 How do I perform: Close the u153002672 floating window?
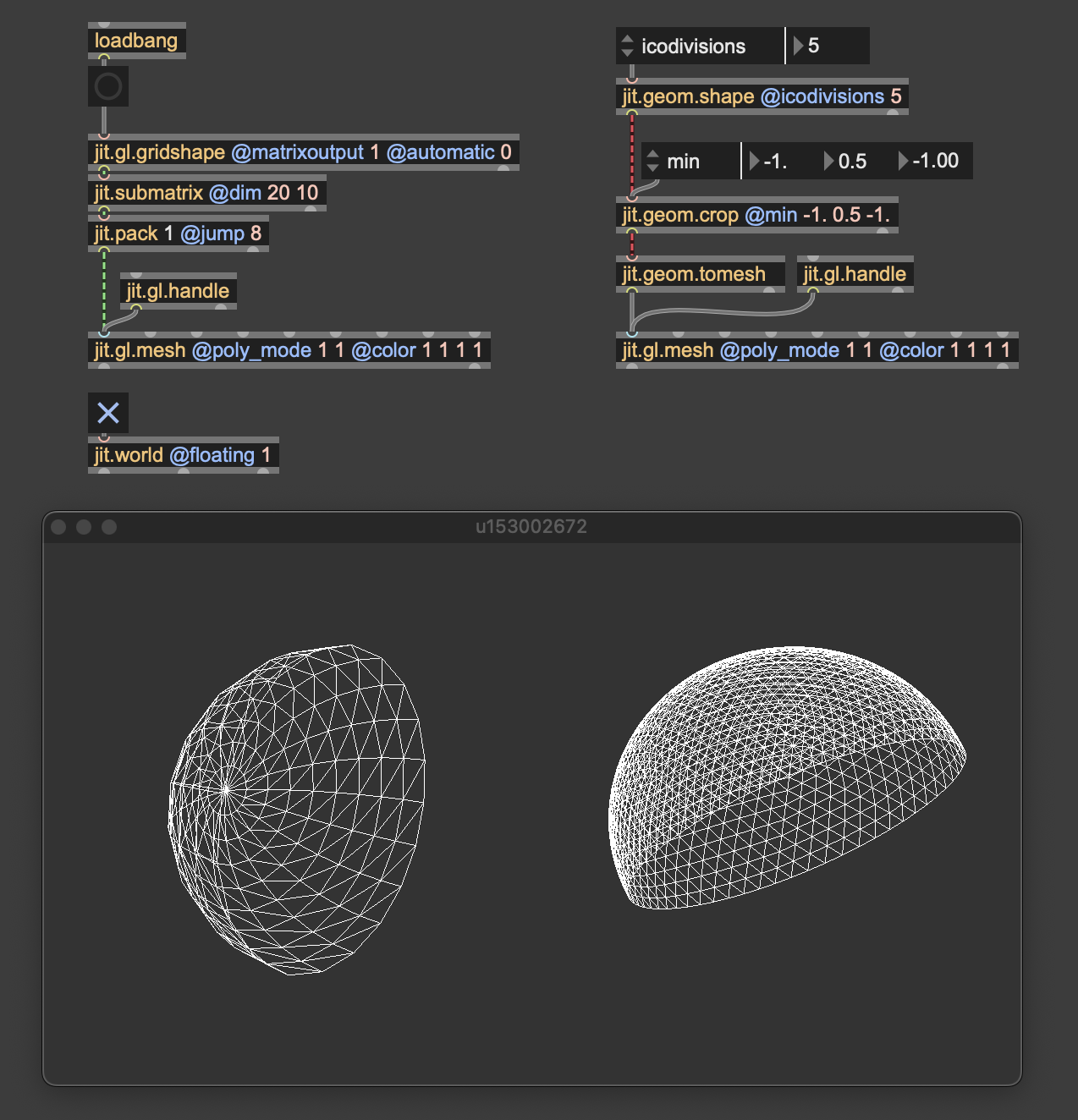click(x=58, y=527)
